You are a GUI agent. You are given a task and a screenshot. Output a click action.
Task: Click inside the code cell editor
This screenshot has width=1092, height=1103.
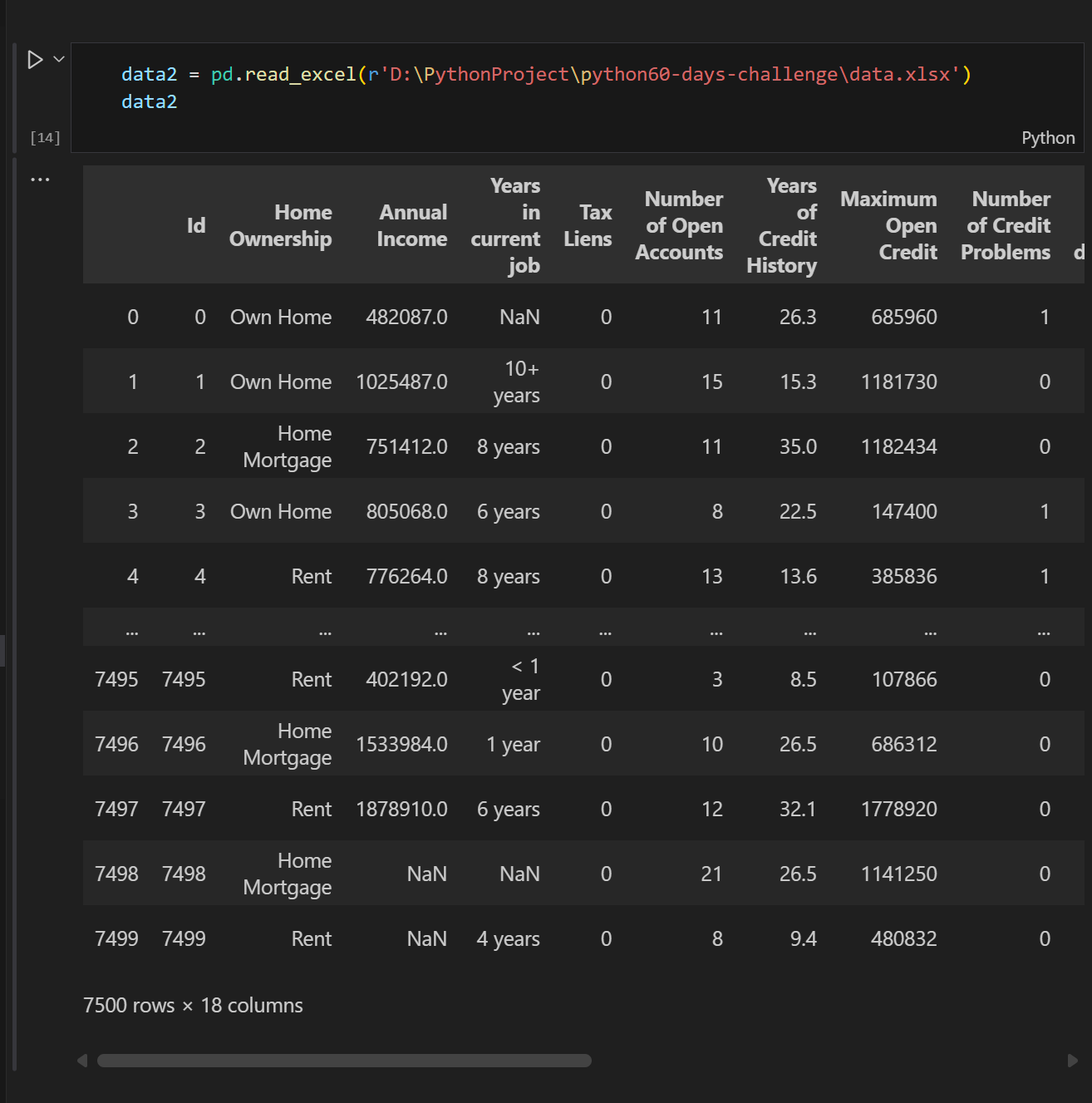pos(578,97)
